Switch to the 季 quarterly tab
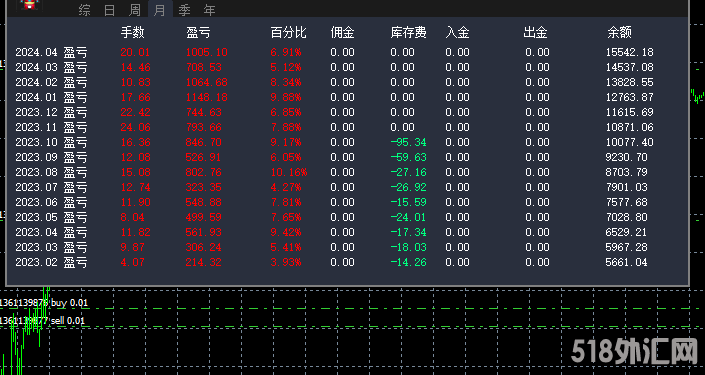This screenshot has width=705, height=375. coord(184,10)
